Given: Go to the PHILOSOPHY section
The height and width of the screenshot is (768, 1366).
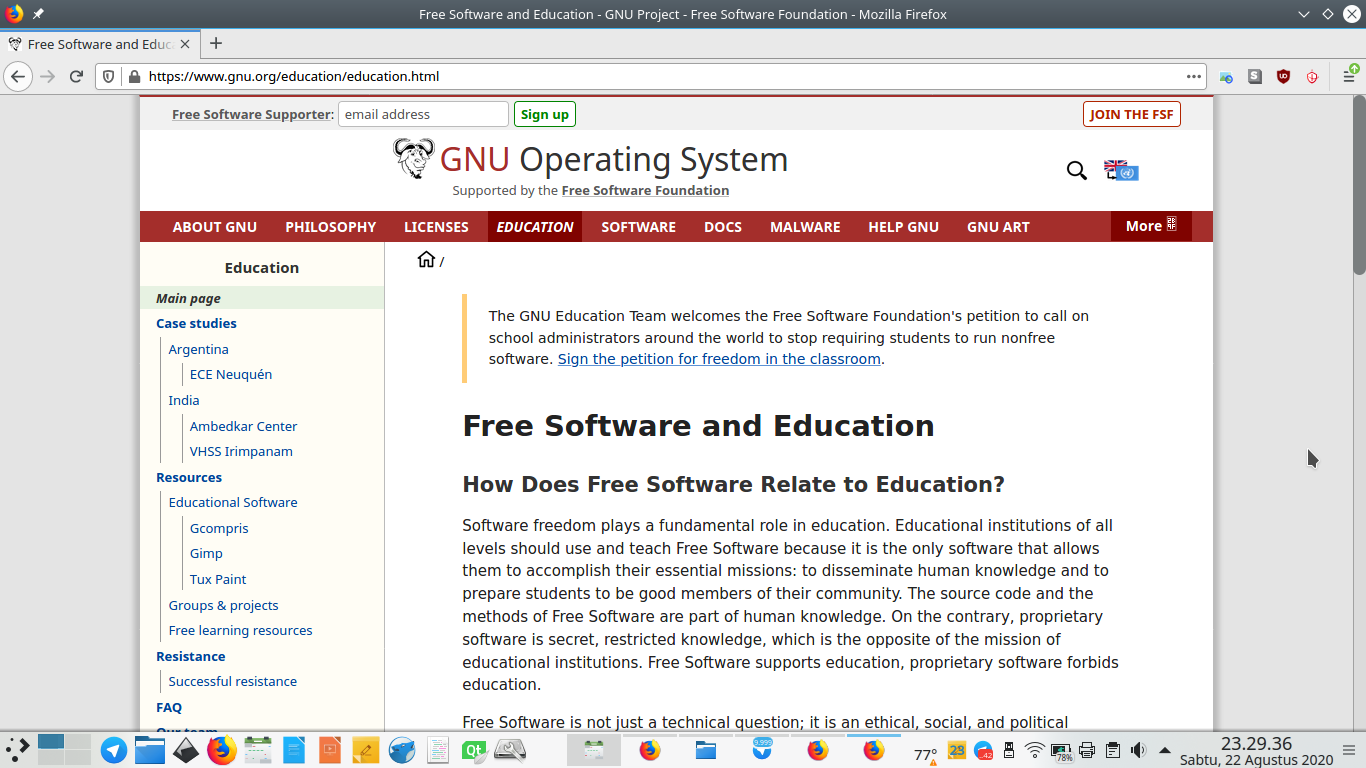Looking at the screenshot, I should click(x=331, y=227).
